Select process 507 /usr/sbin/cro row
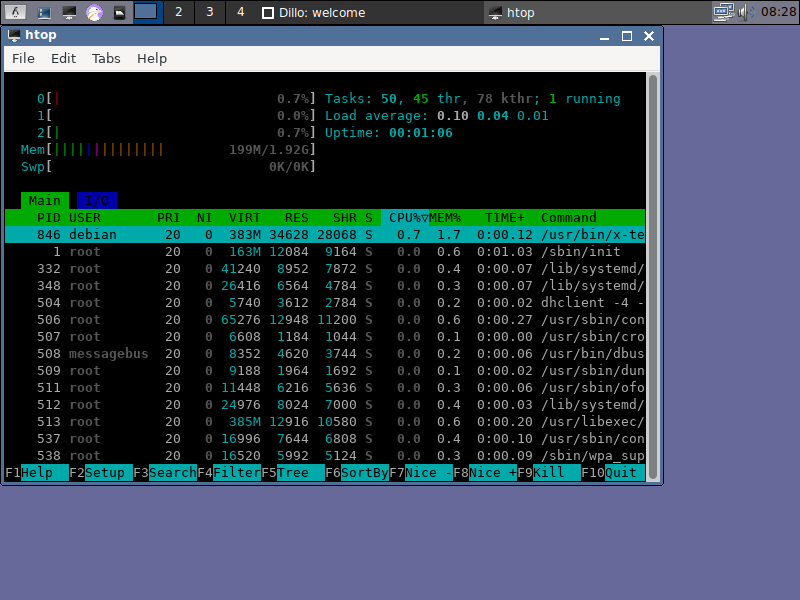The width and height of the screenshot is (800, 600). tap(325, 337)
